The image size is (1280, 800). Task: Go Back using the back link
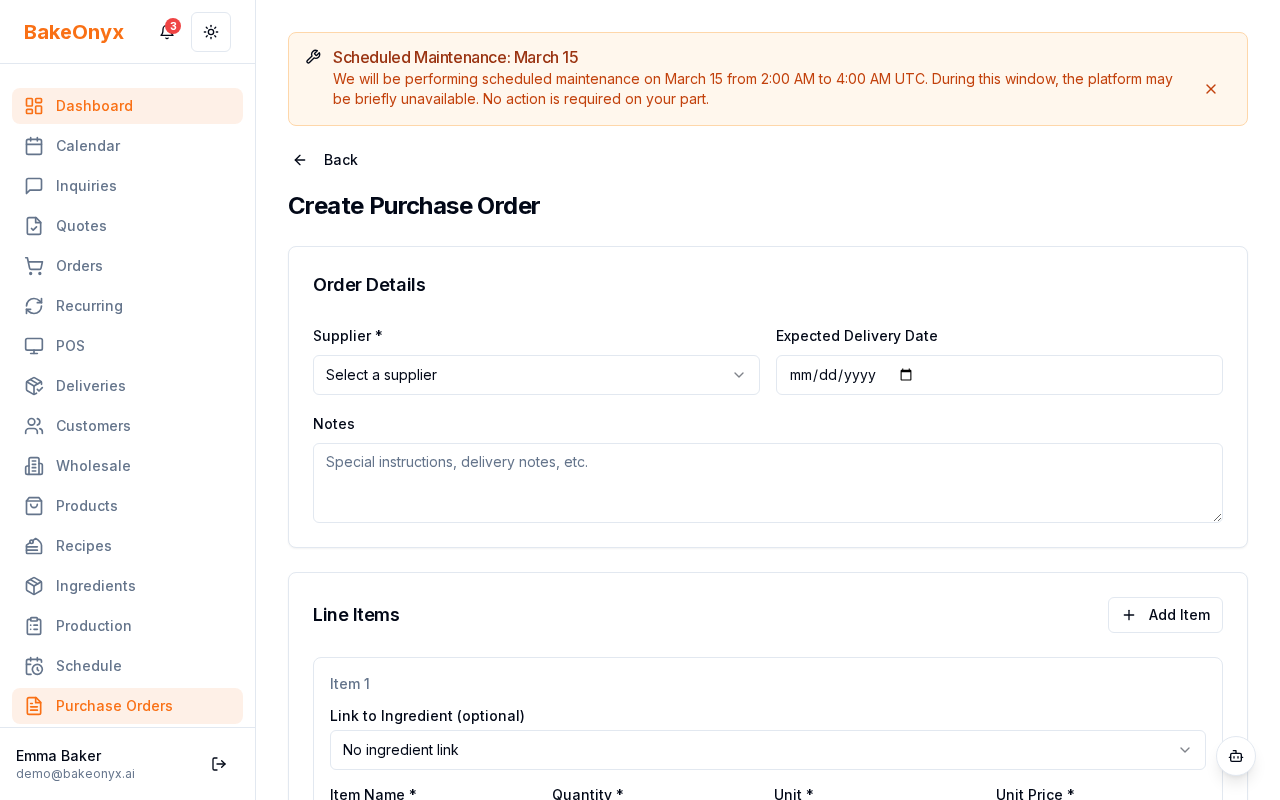click(325, 160)
